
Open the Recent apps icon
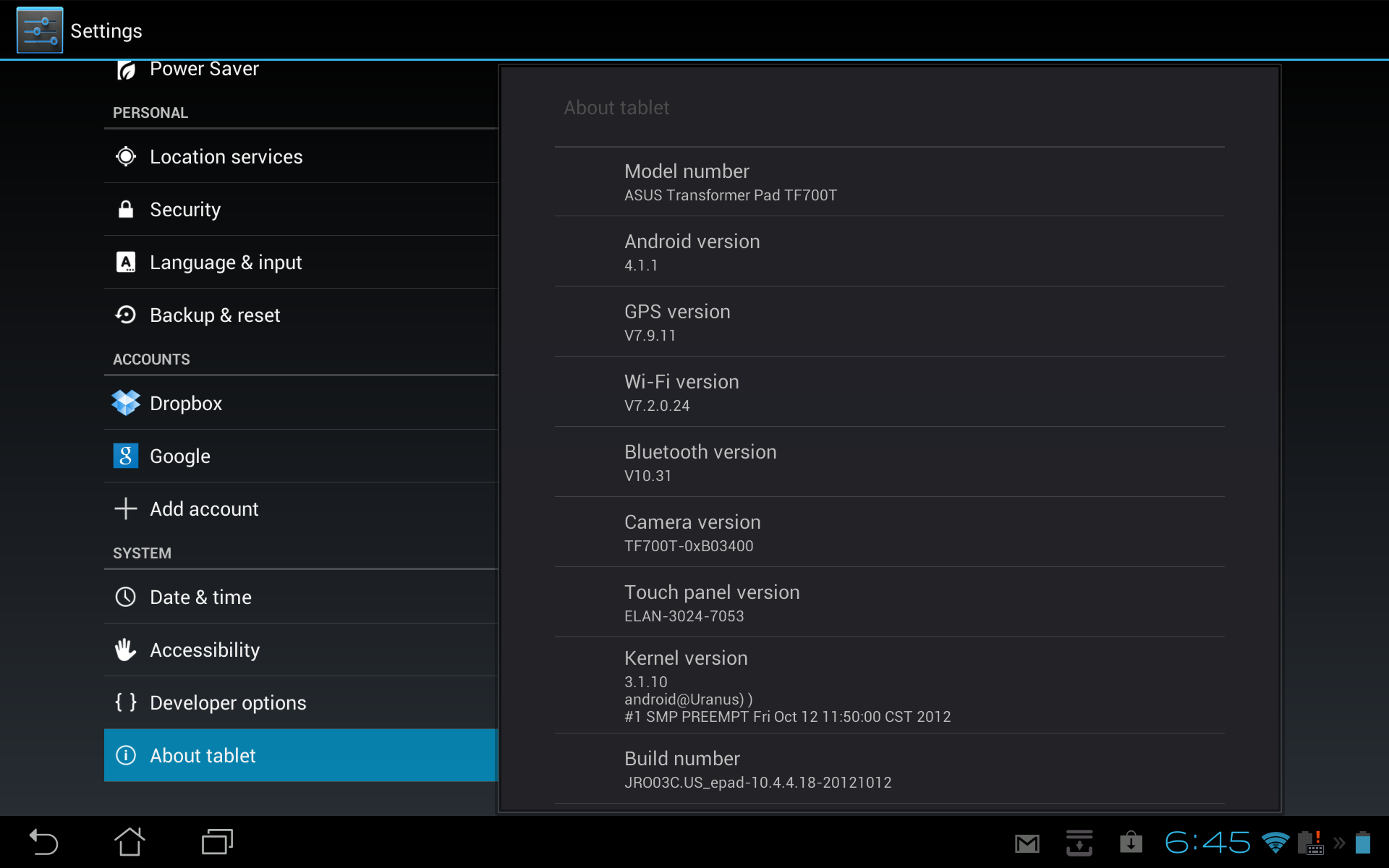(217, 842)
